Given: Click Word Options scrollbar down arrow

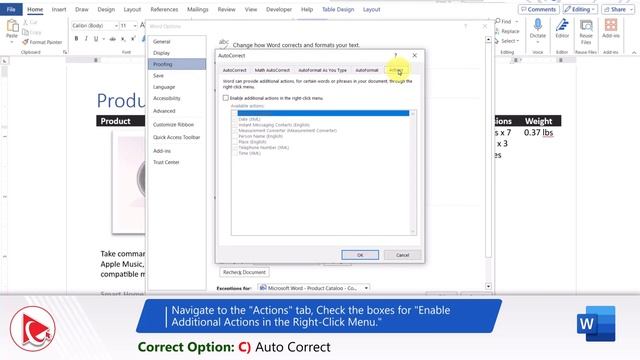Looking at the screenshot, I should click(488, 287).
